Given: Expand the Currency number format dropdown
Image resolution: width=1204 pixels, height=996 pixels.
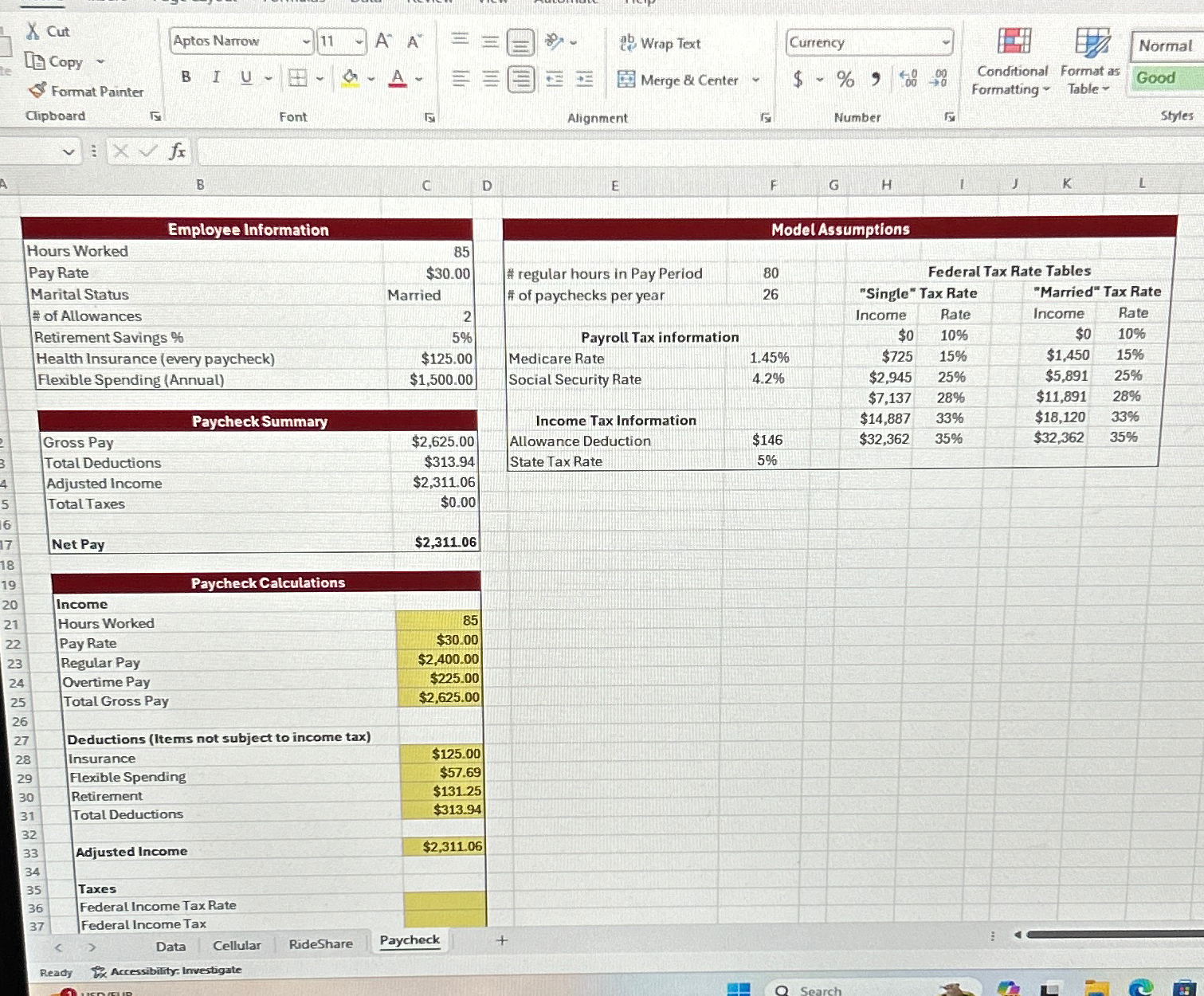Looking at the screenshot, I should 947,42.
